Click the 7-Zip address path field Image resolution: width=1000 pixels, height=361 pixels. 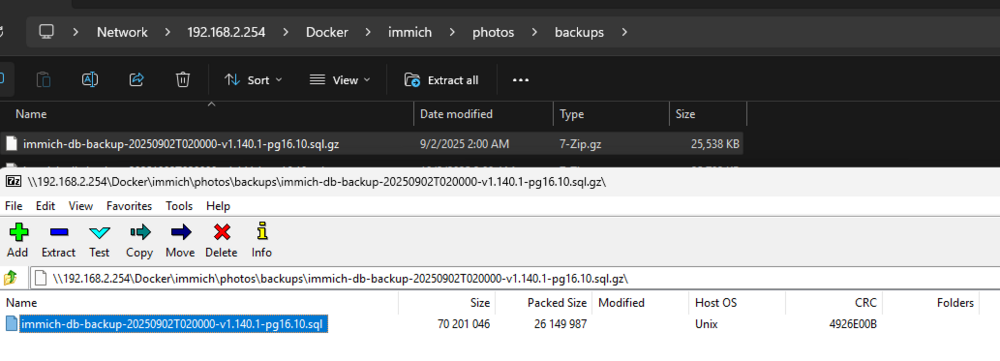click(x=515, y=278)
